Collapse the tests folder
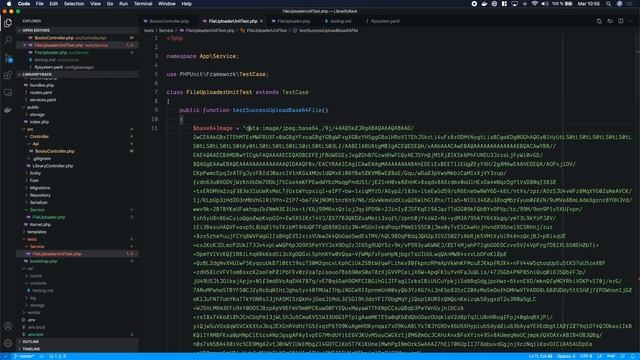This screenshot has height=360, width=640. click(x=32, y=240)
